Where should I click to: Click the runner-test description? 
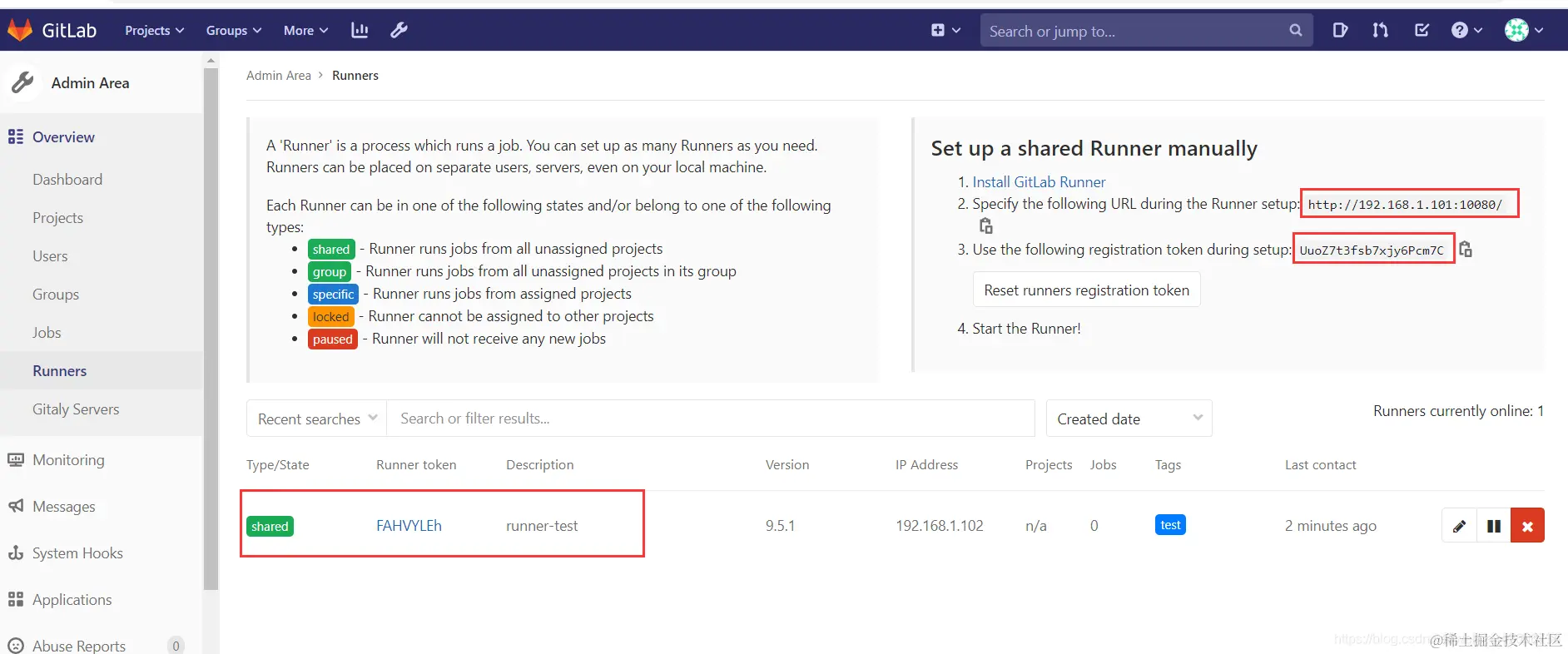(542, 526)
